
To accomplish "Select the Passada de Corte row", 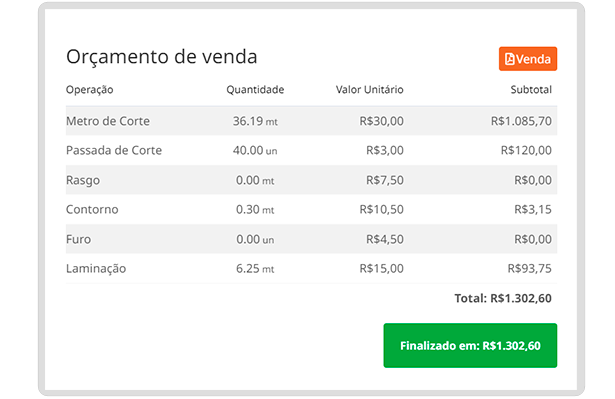I will (311, 150).
